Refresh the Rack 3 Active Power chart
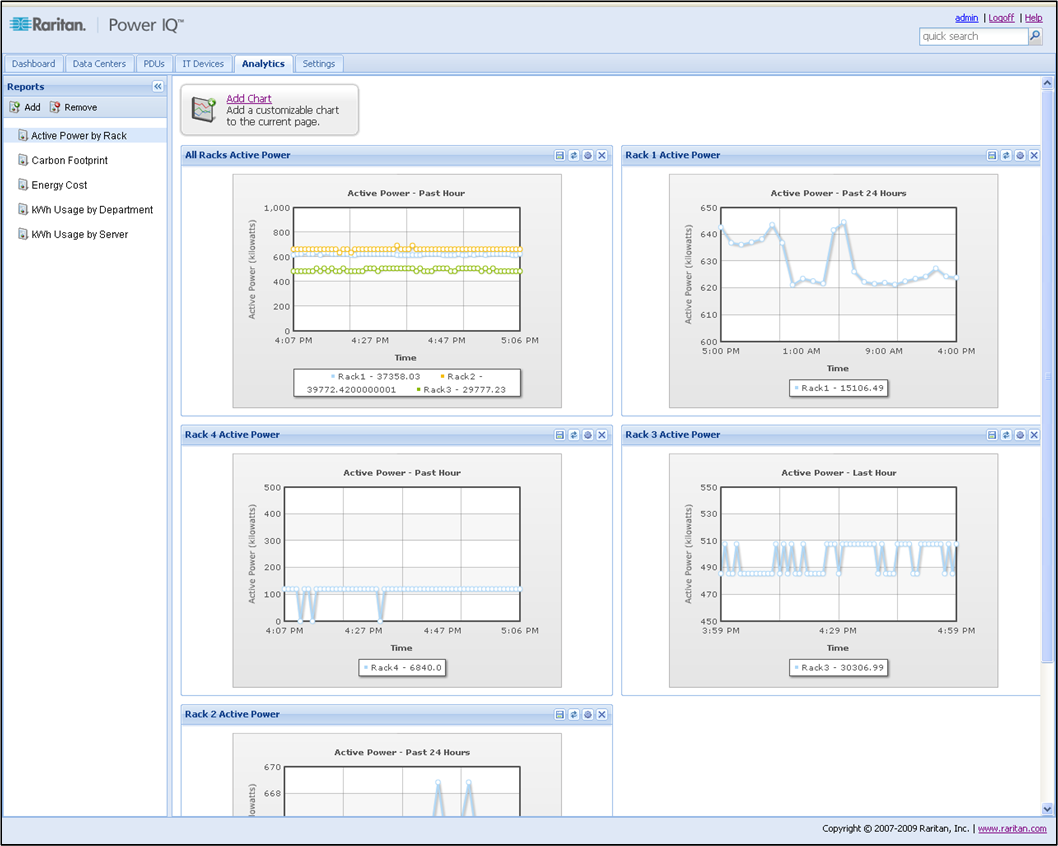1058x846 pixels. [1006, 435]
